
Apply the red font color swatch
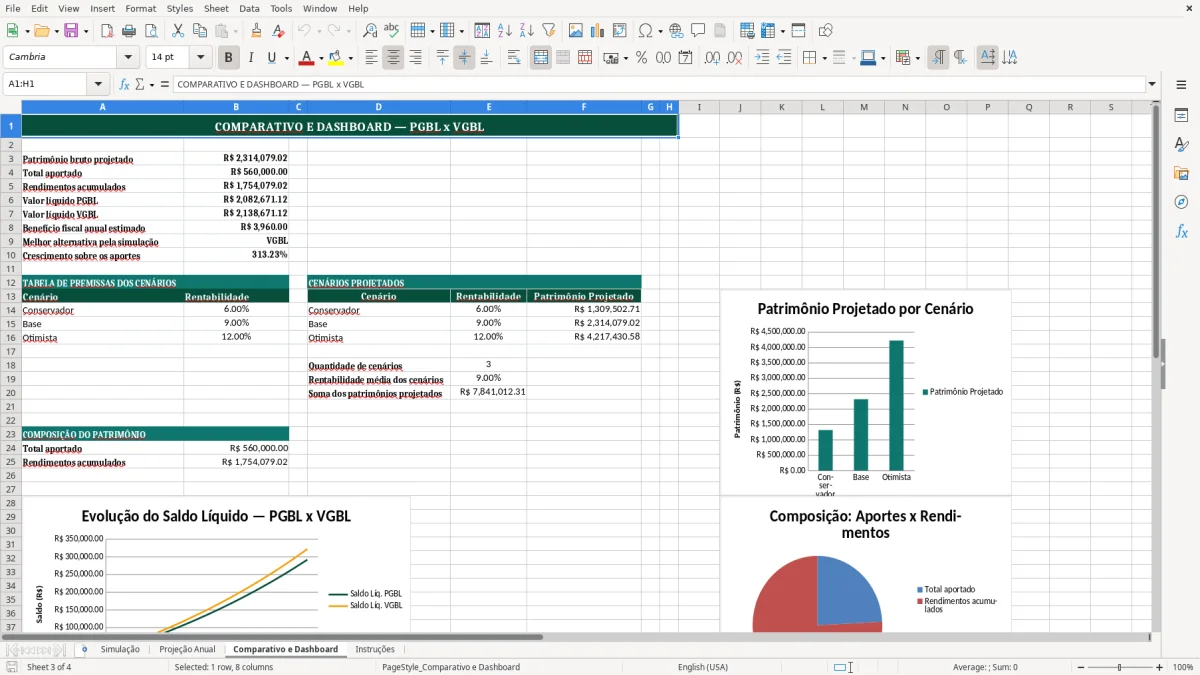307,58
